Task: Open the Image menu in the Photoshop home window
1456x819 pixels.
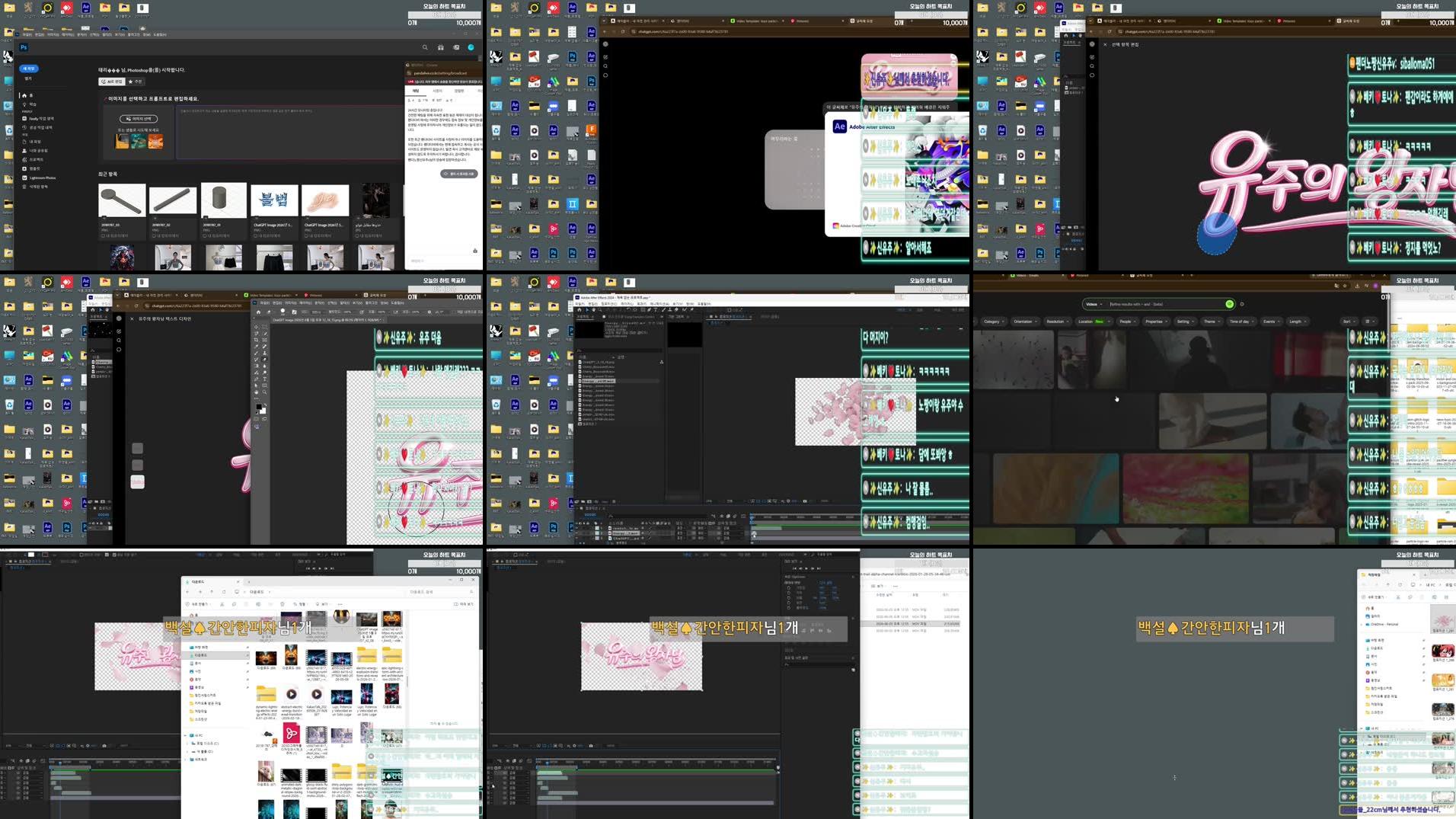Action: coord(53,34)
